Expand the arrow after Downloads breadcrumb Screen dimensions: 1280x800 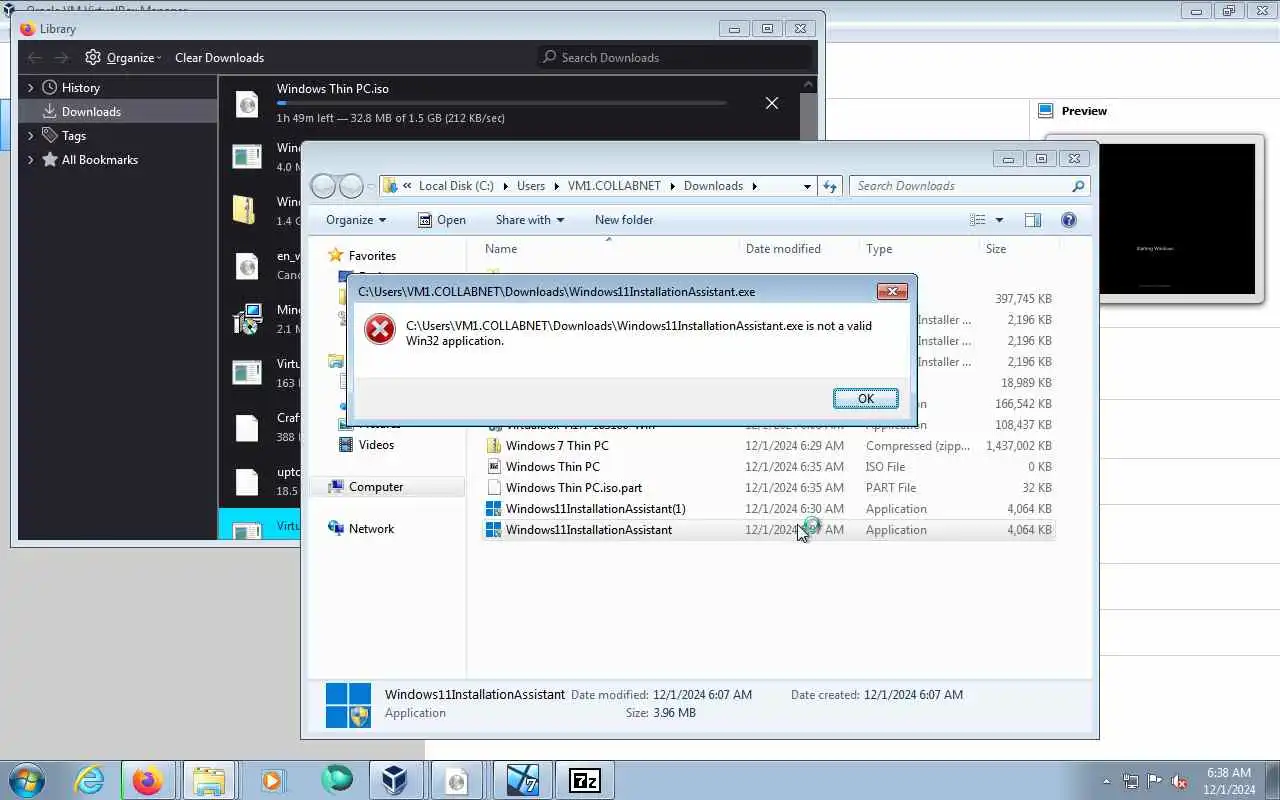[755, 186]
